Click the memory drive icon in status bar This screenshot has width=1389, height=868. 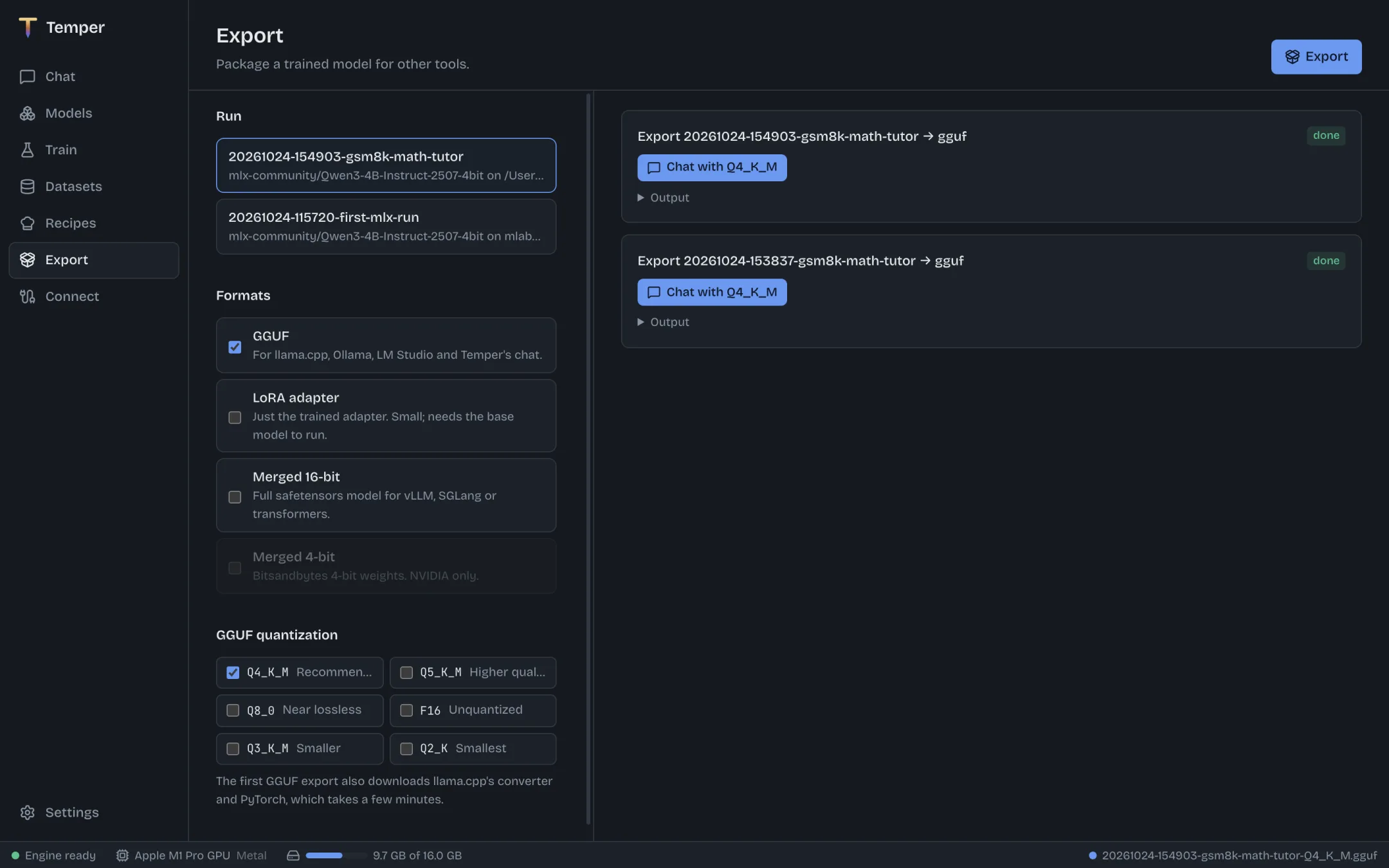coord(293,856)
